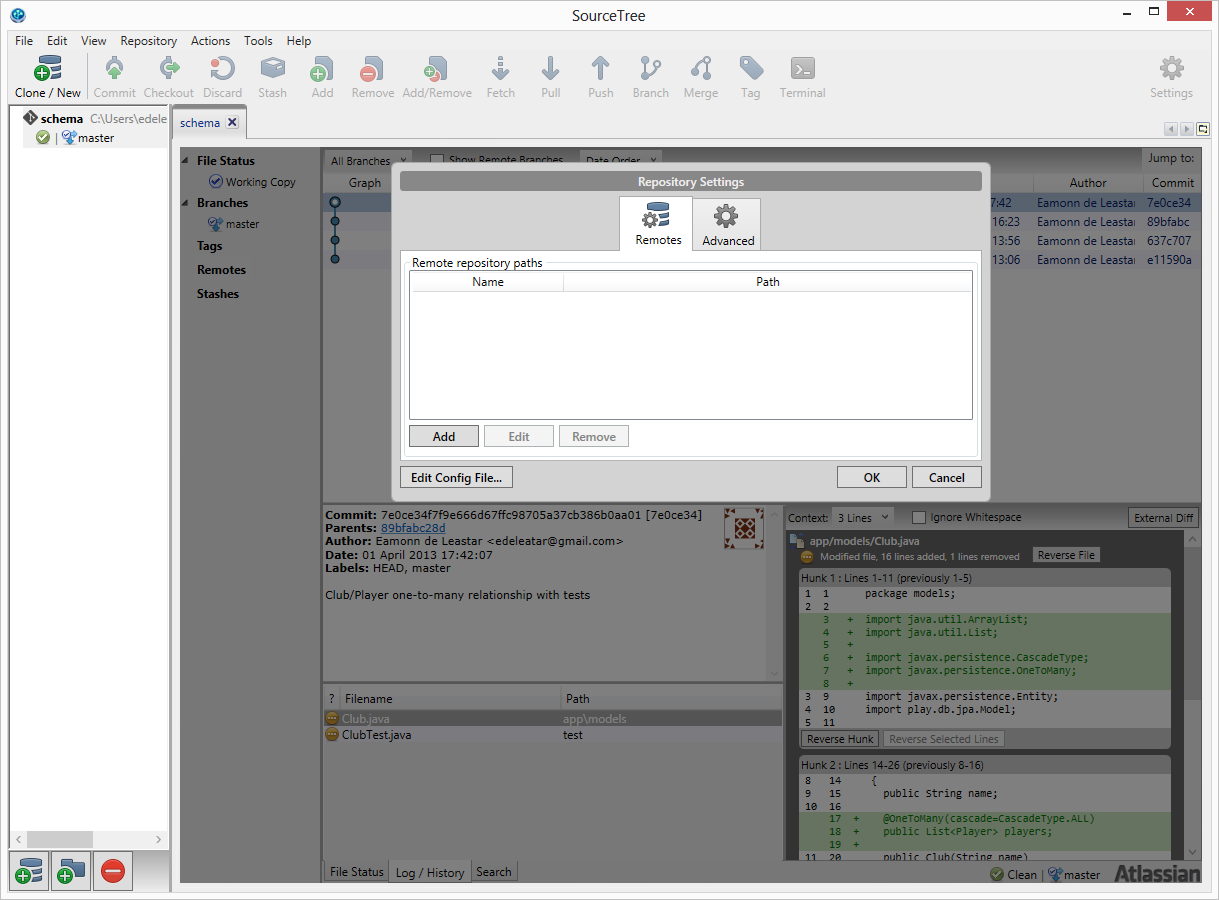Collapse the Branches section
Screen dimensions: 1219x900
click(x=185, y=202)
